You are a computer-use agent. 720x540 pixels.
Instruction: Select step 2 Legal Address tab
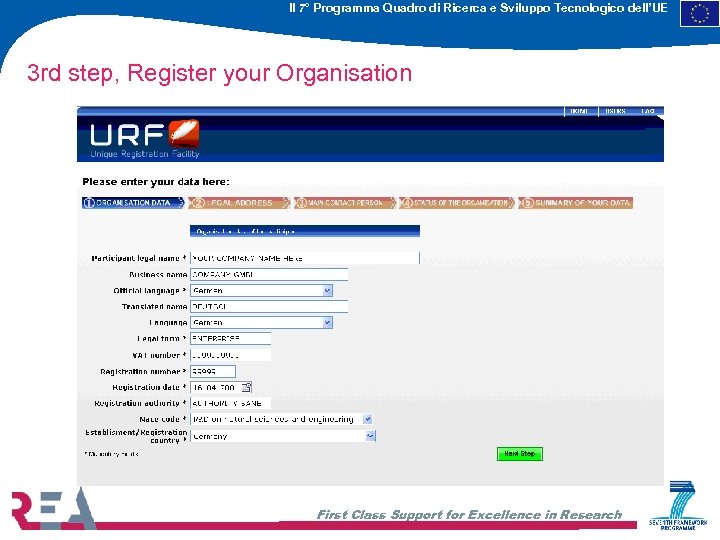(239, 202)
